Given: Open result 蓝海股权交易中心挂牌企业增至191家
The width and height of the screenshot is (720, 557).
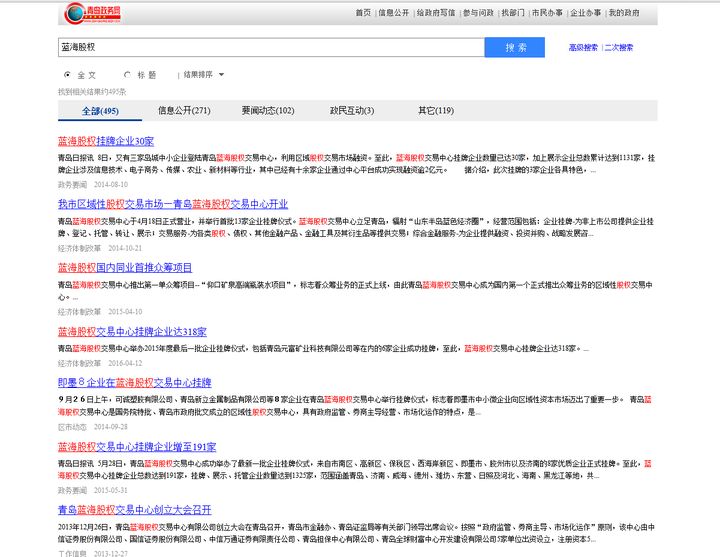Looking at the screenshot, I should tap(137, 447).
